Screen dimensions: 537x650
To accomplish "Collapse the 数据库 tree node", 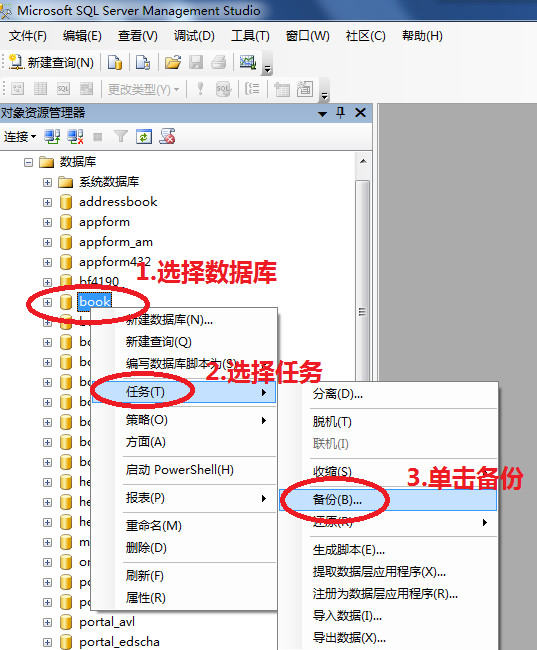I will 28,162.
